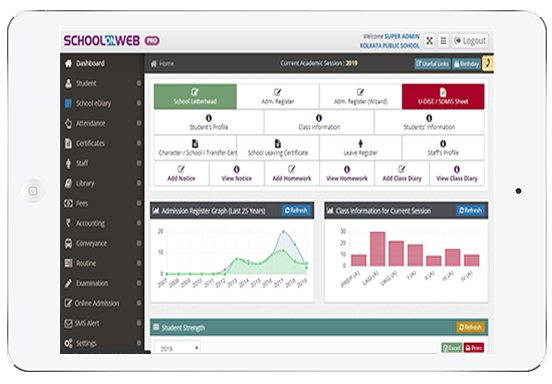552x384 pixels.
Task: Expand the Library submenu arrow
Action: 139,183
